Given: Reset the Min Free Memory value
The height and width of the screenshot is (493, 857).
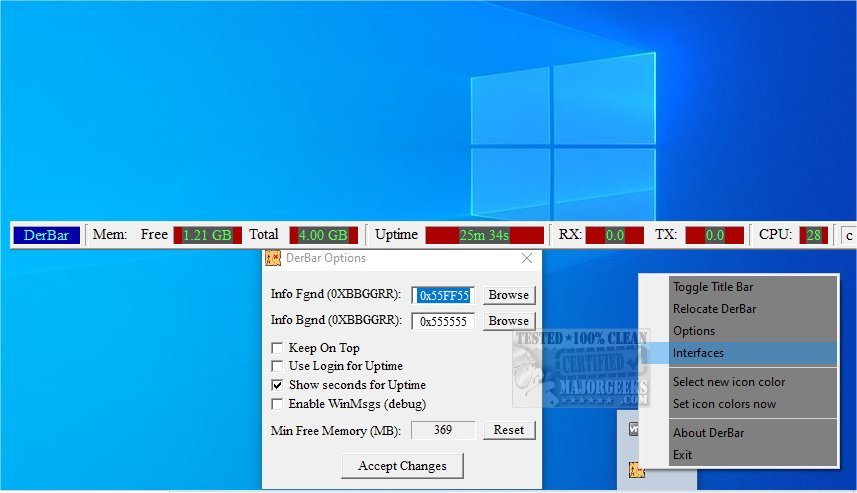Looking at the screenshot, I should tap(509, 430).
